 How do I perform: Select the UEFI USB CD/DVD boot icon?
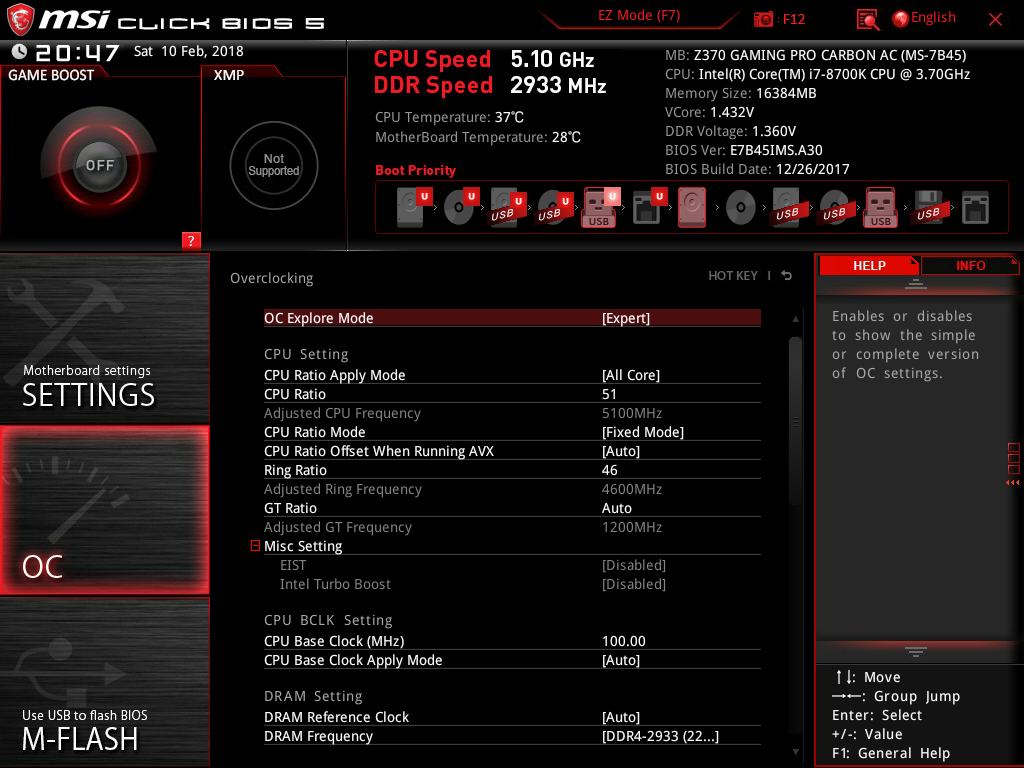pos(555,207)
